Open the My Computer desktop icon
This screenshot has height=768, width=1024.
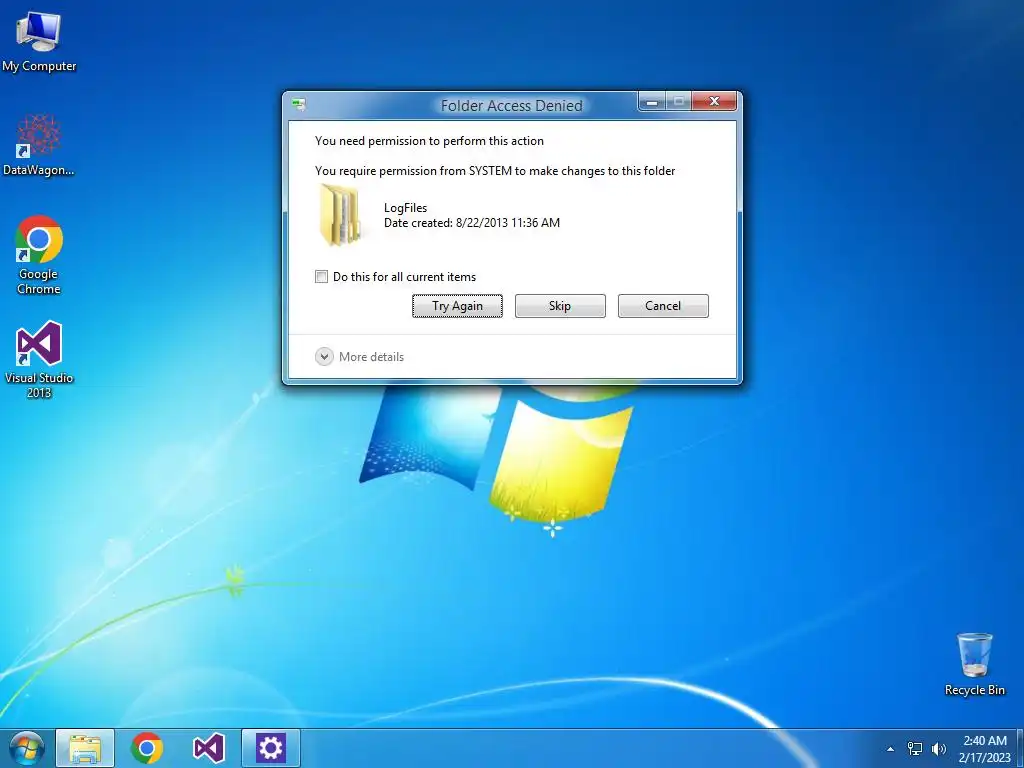(39, 41)
